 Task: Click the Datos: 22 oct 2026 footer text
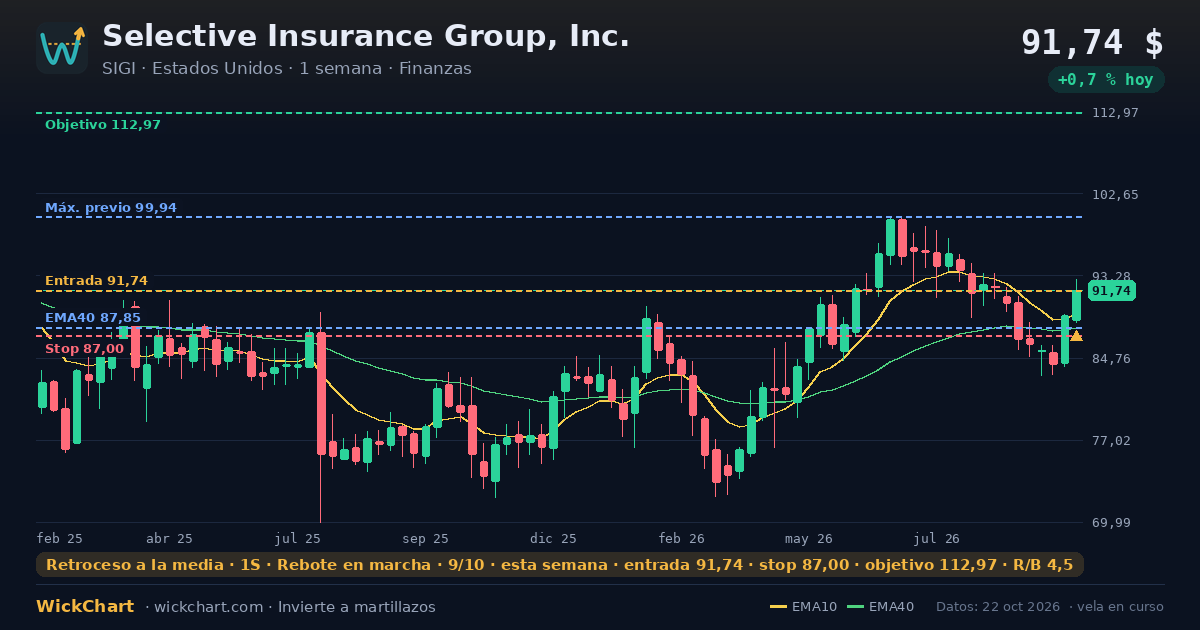998,607
